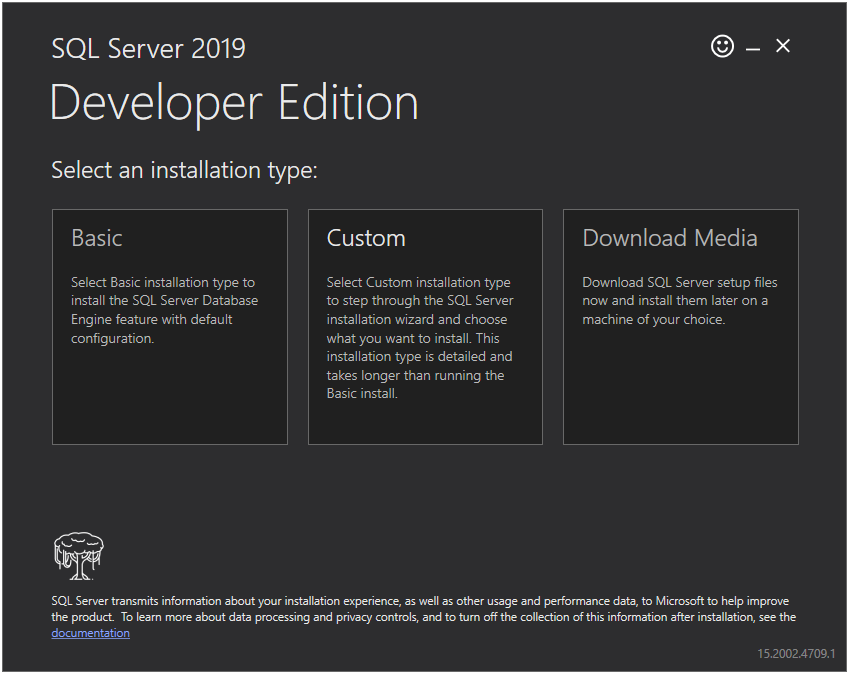
Task: Click the tree logo icon
Action: [x=79, y=556]
